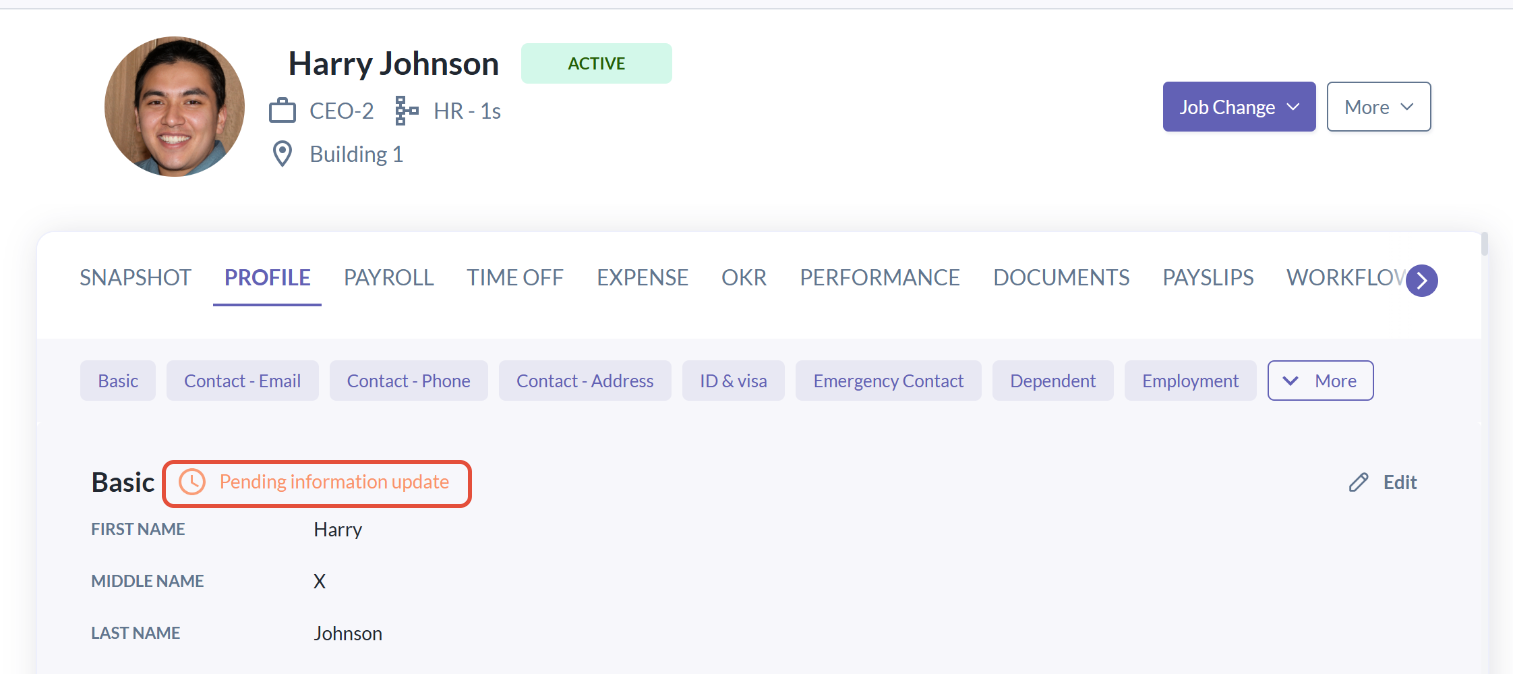Click the Building 1 location text
The height and width of the screenshot is (674, 1513).
356,154
